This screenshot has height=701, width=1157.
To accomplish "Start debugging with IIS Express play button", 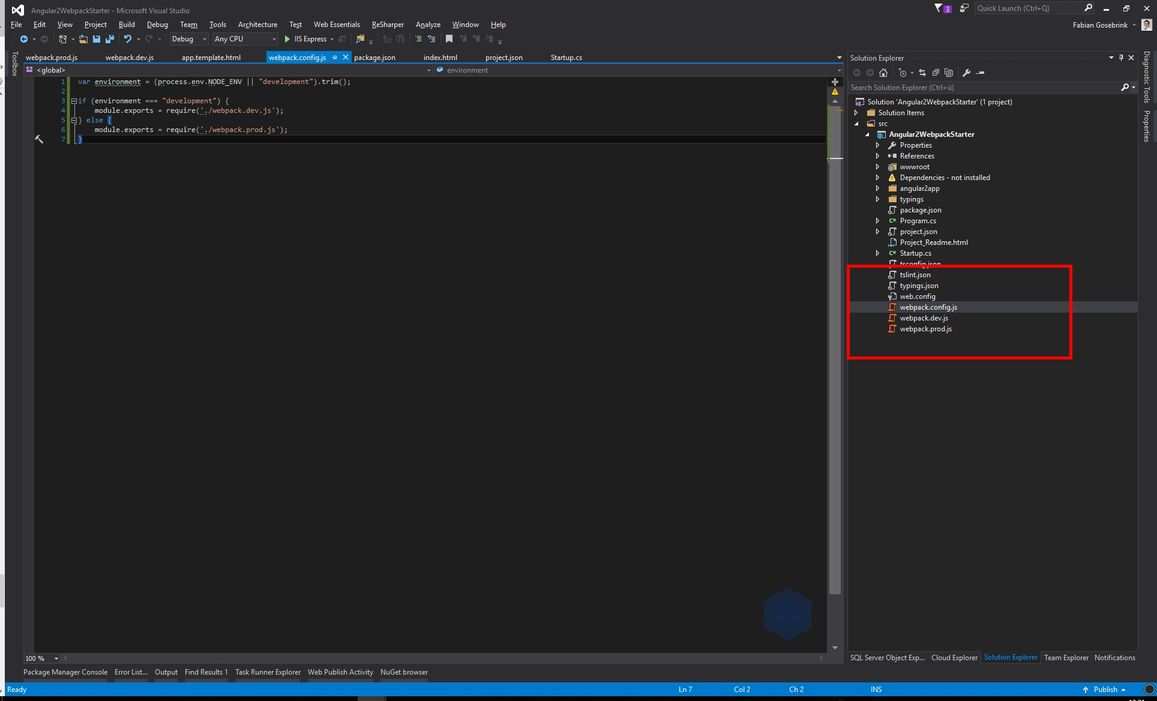I will (x=287, y=39).
